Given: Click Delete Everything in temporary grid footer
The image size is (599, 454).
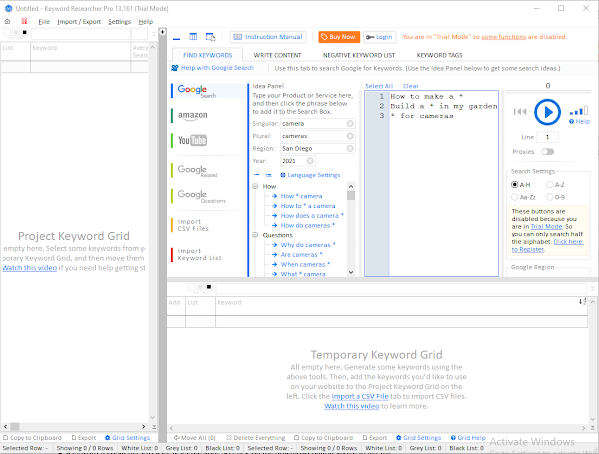Looking at the screenshot, I should coord(256,438).
